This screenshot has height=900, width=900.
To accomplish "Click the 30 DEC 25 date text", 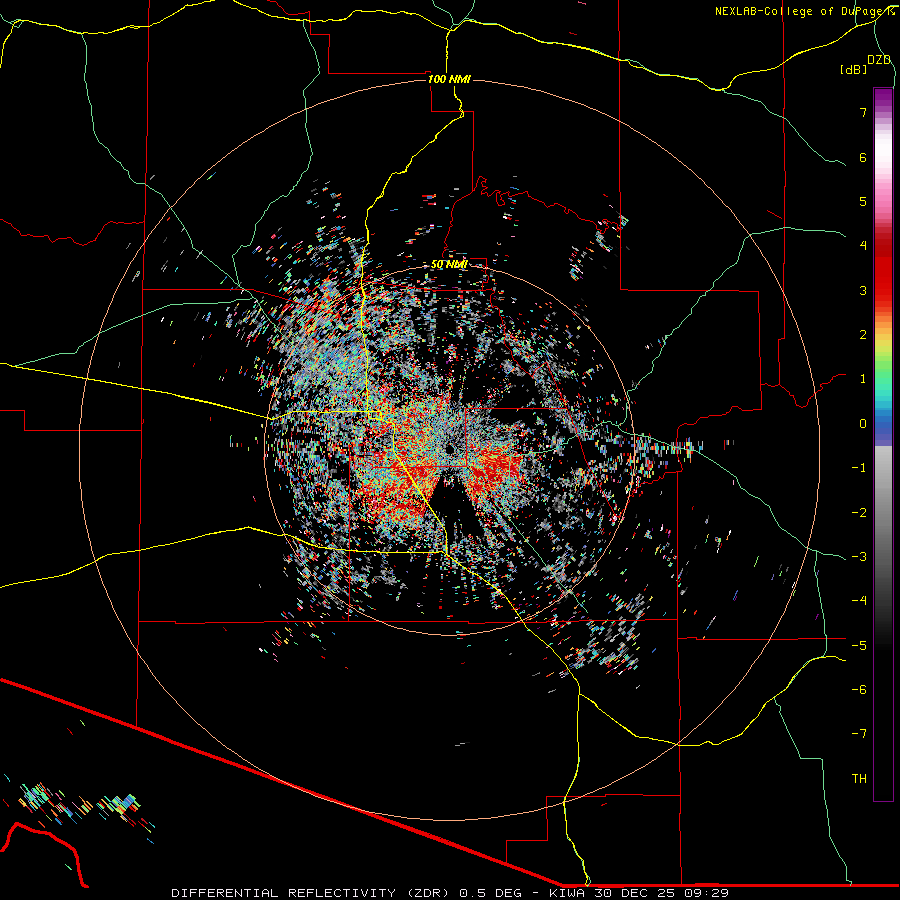I will tap(634, 893).
